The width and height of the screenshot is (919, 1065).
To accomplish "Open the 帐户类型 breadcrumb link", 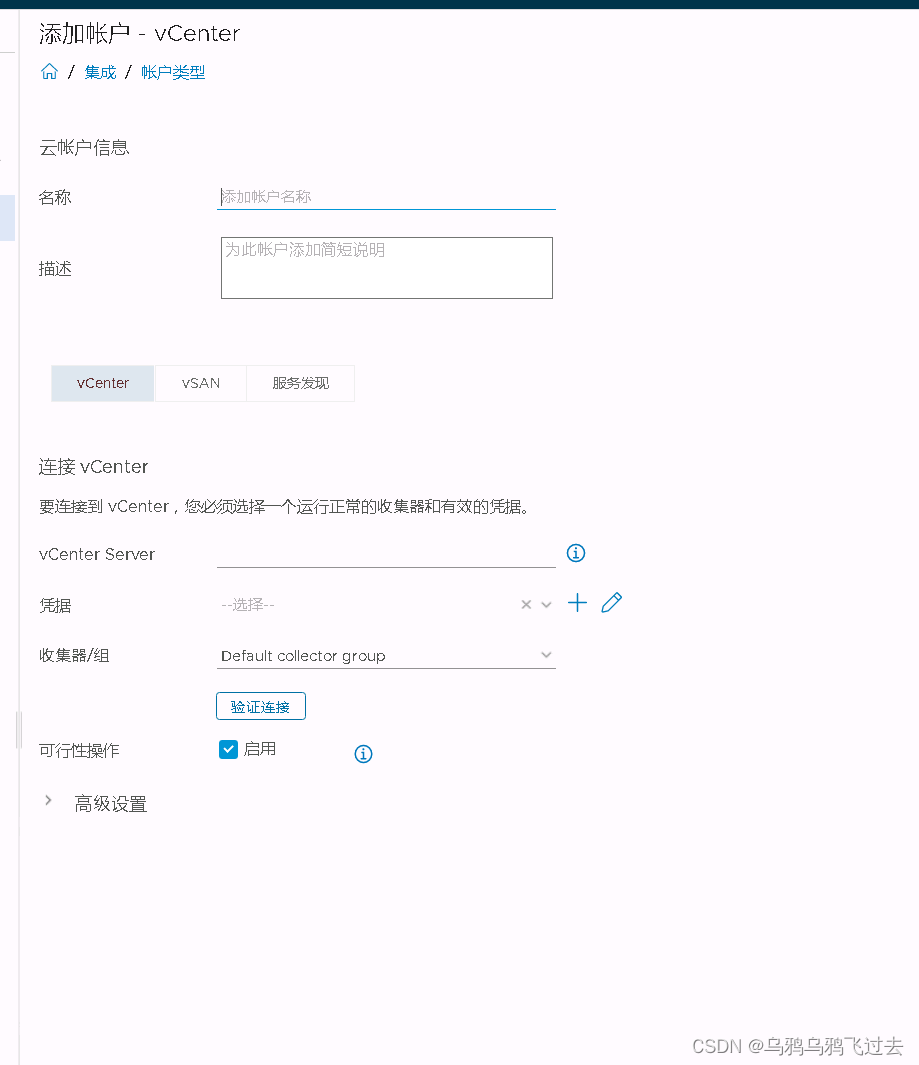I will 173,72.
